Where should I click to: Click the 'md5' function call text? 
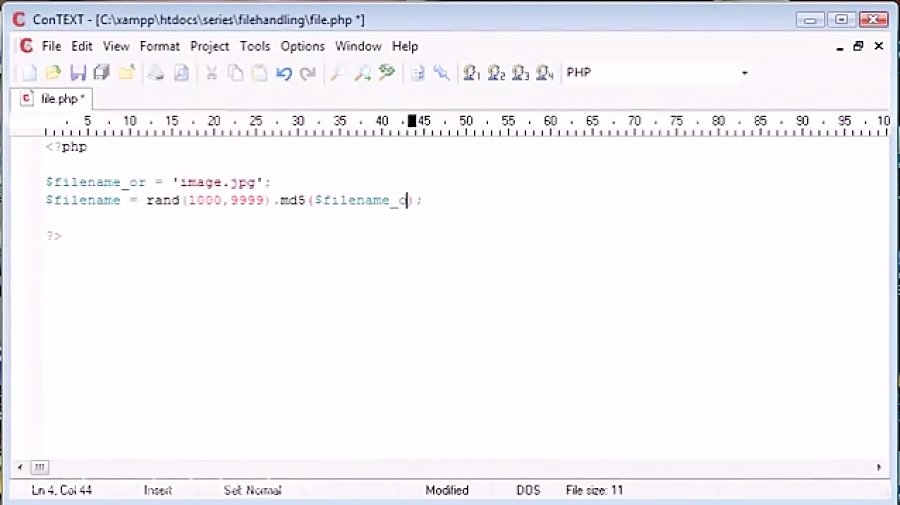point(292,200)
